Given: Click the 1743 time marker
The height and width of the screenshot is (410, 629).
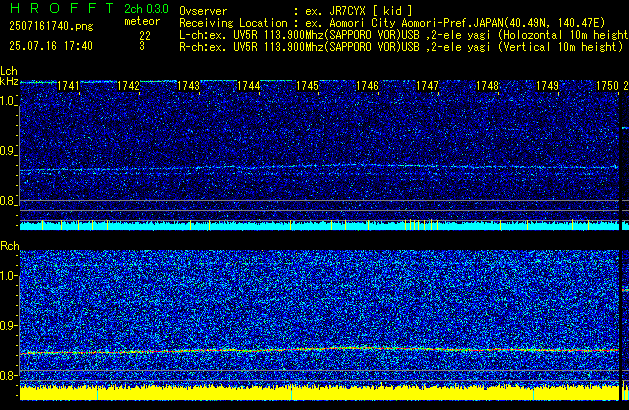Looking at the screenshot, I should tap(188, 86).
